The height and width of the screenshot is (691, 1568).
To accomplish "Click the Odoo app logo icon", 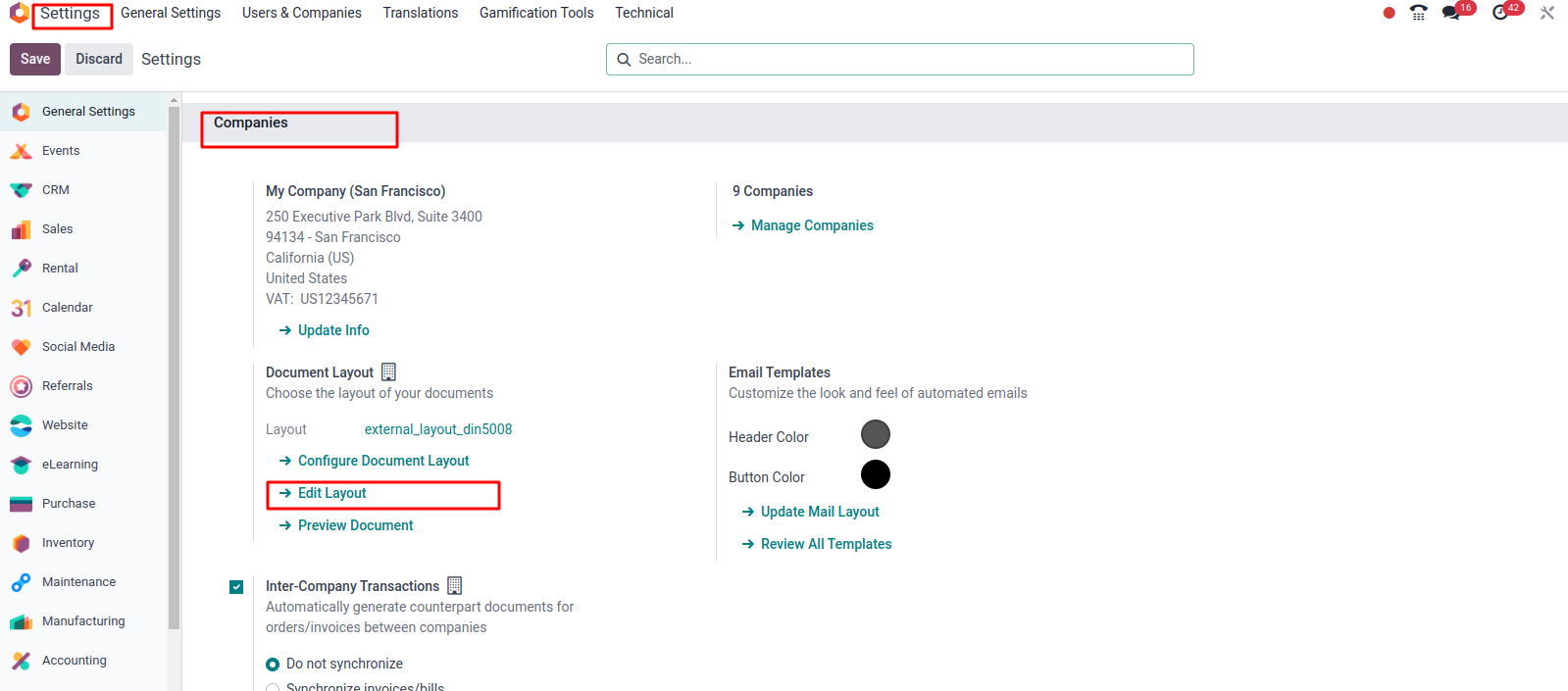I will coord(19,13).
